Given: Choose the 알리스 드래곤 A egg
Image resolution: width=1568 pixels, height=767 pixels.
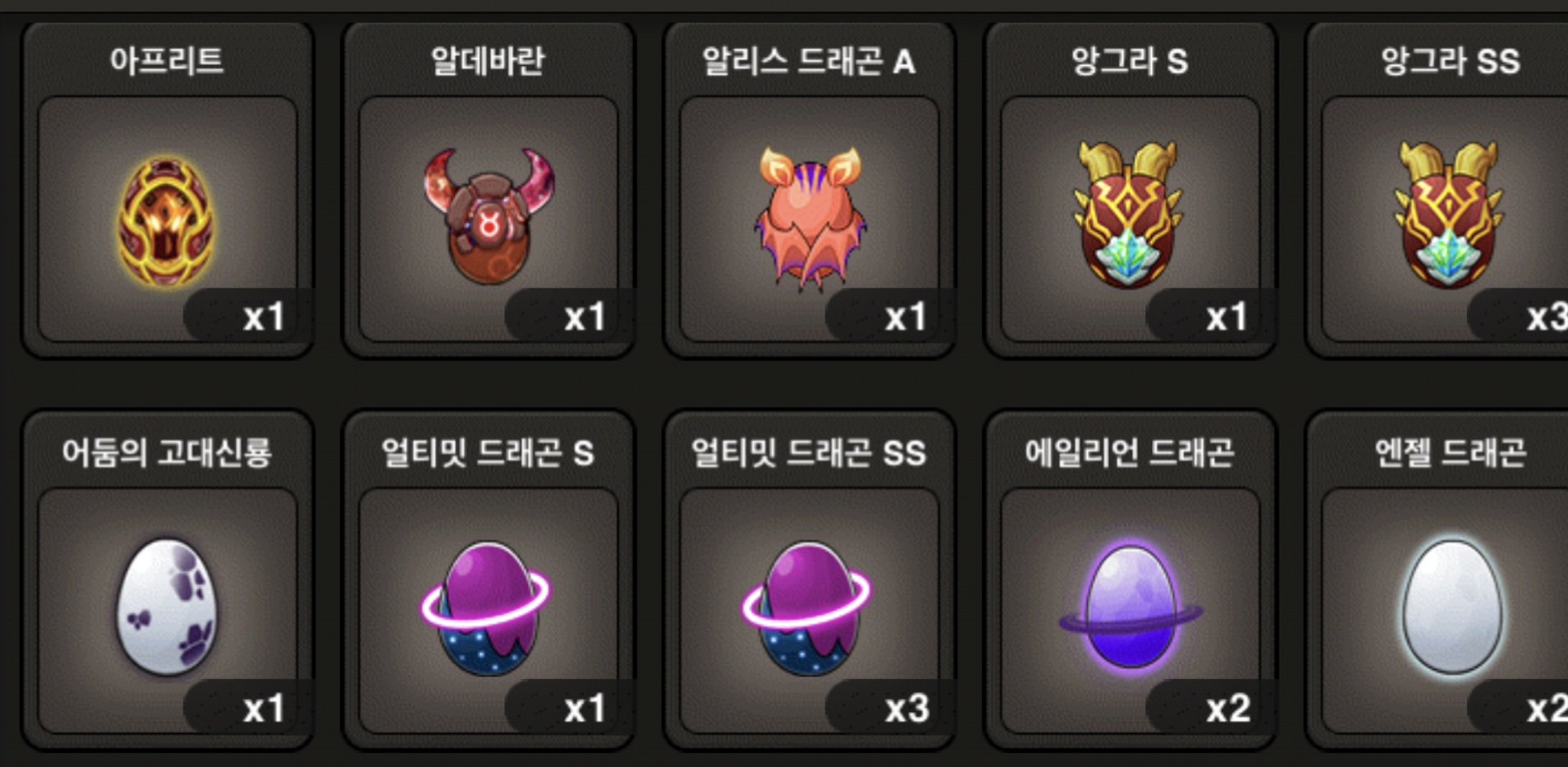Looking at the screenshot, I should coord(810,218).
